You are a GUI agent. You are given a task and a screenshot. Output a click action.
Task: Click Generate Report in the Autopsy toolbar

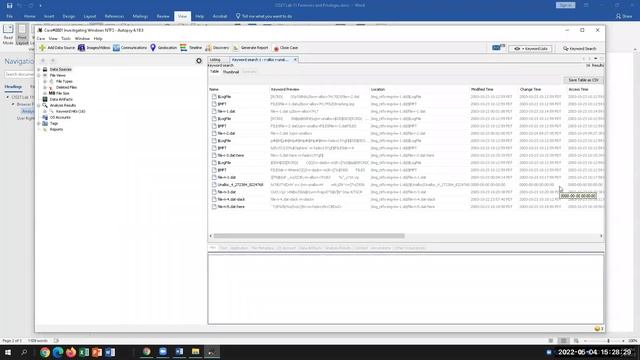(x=250, y=48)
